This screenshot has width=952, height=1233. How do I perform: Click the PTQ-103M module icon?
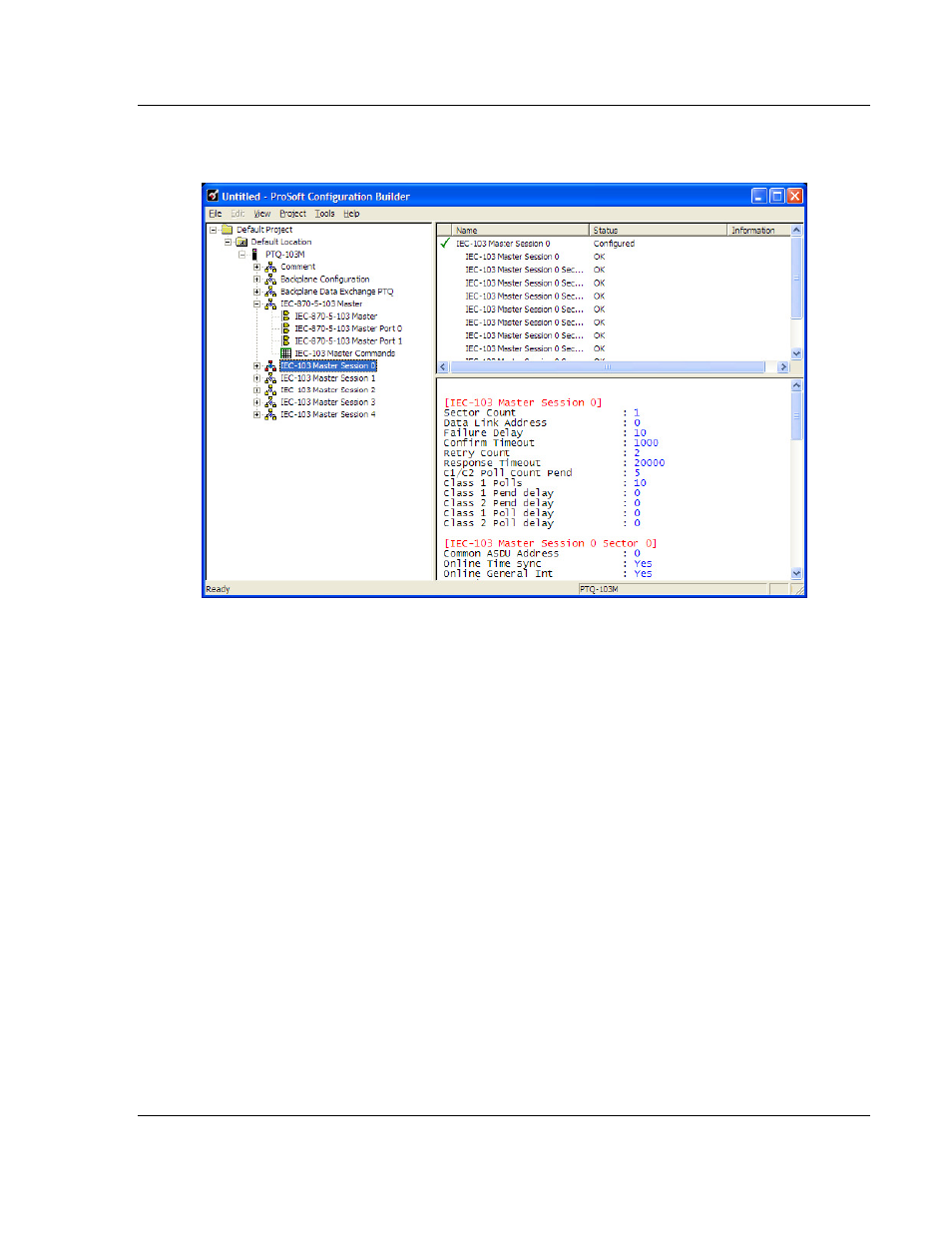tap(255, 255)
